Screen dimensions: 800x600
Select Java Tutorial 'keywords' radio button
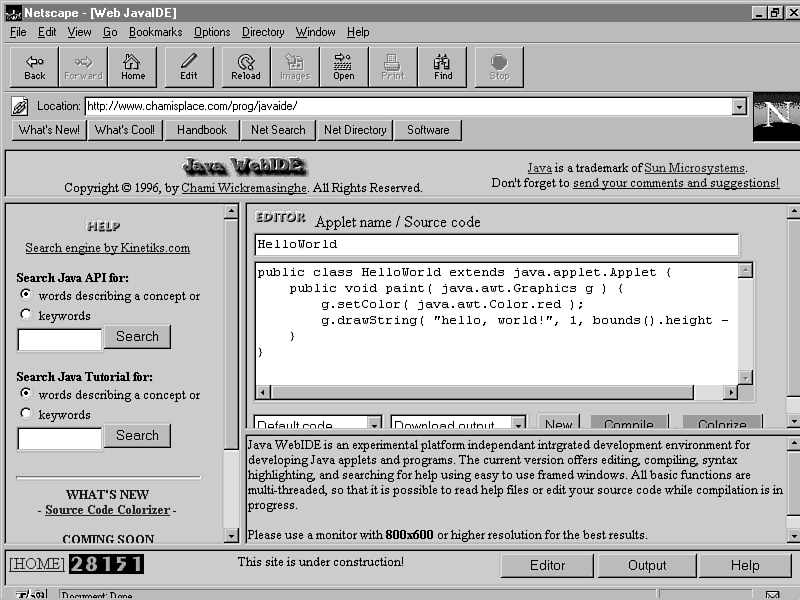pyautogui.click(x=26, y=414)
